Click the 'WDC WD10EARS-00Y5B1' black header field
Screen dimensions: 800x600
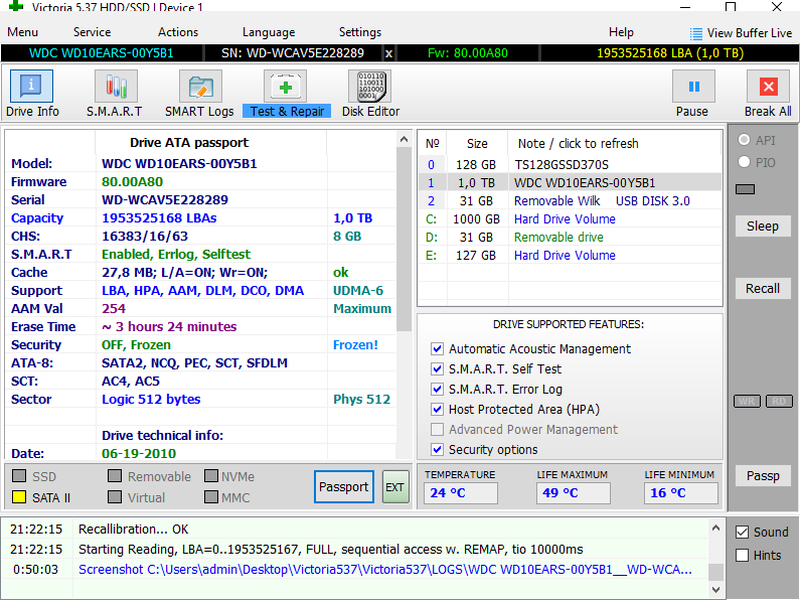(102, 53)
